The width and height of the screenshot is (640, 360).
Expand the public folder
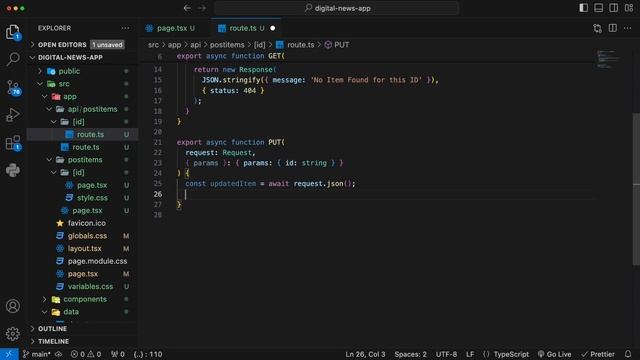(x=82, y=71)
